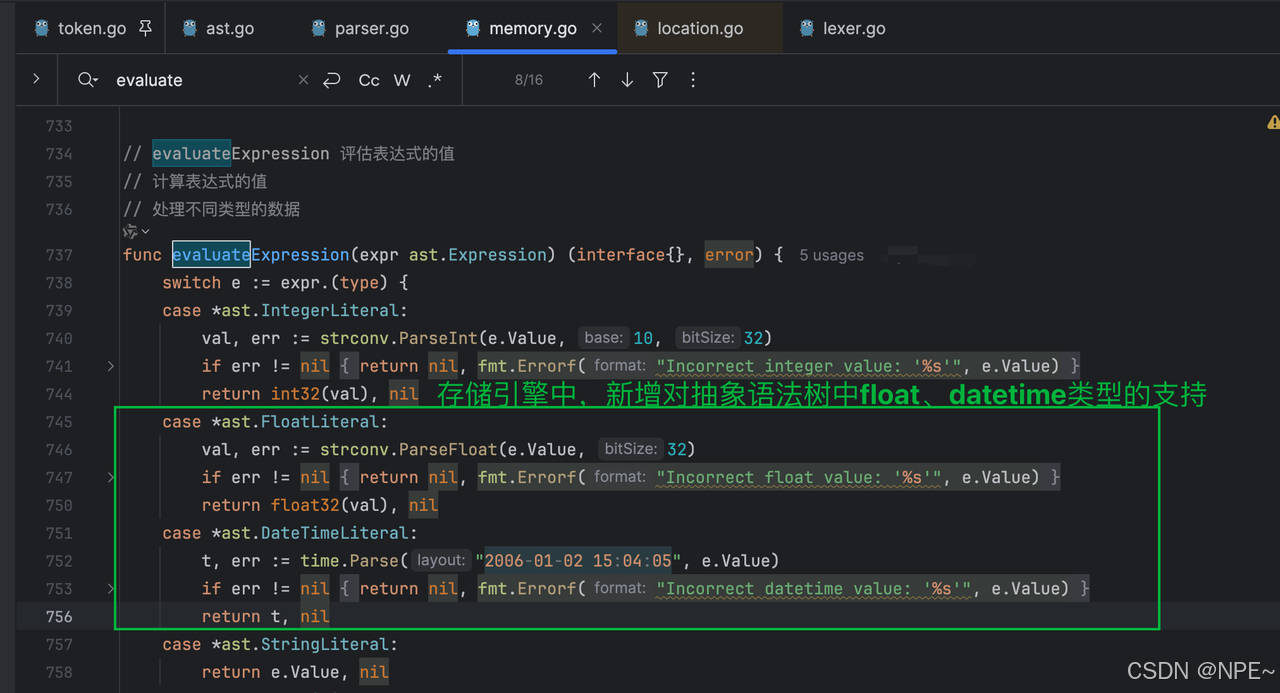Click the new line icon in search
Screen dimensions: 1280x693
point(332,80)
